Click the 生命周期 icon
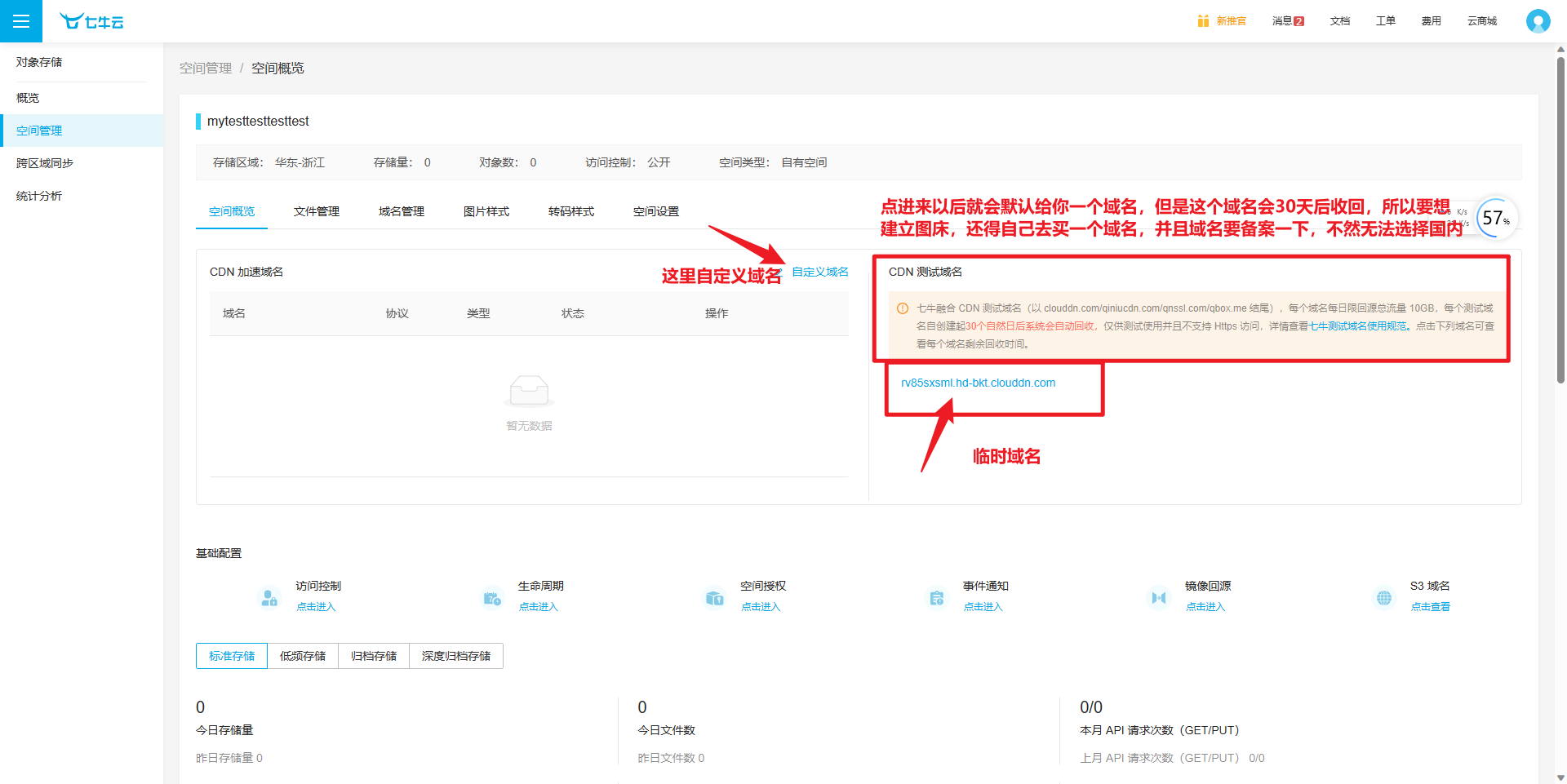This screenshot has width=1567, height=784. (492, 598)
